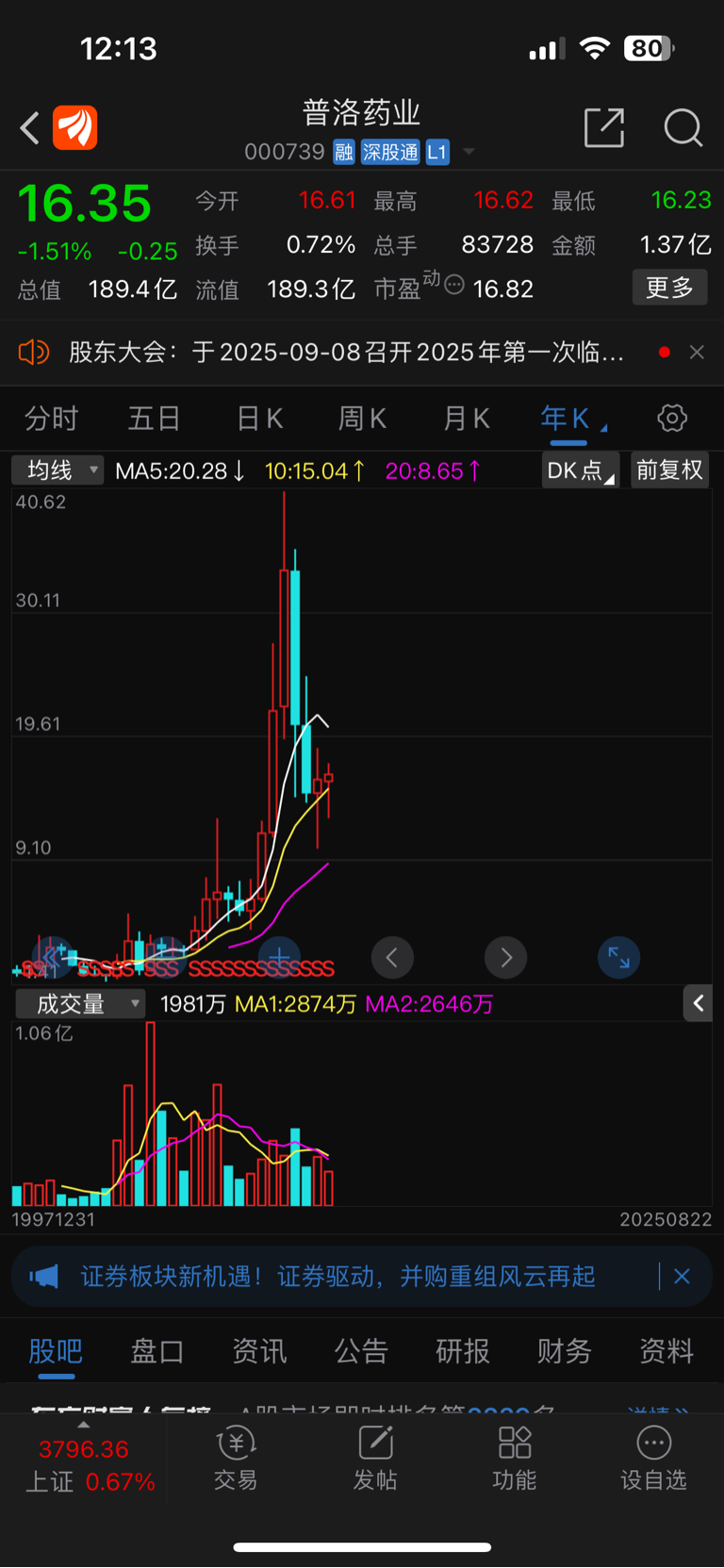The image size is (724, 1568).
Task: Switch to 日K chart tab
Action: coord(259,419)
